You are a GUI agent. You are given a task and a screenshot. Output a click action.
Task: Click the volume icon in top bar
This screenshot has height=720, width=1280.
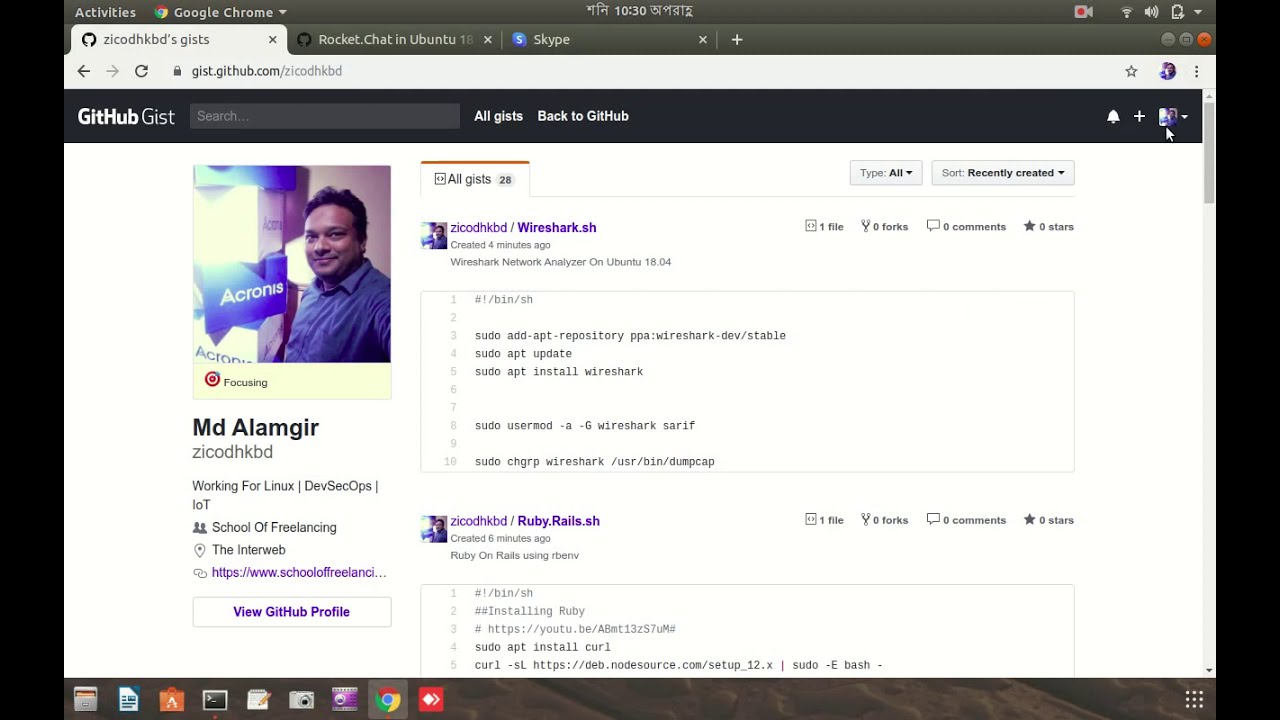1151,12
